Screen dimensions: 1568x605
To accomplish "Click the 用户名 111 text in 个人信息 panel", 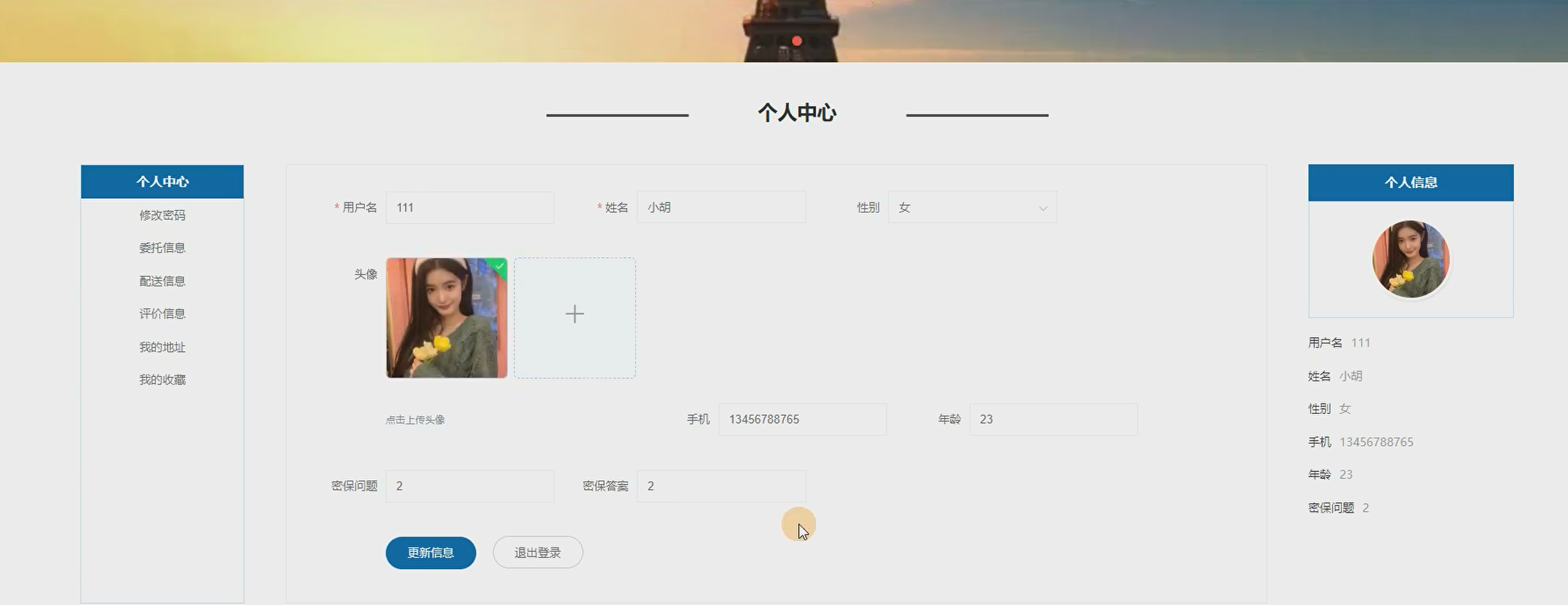I will click(1339, 343).
